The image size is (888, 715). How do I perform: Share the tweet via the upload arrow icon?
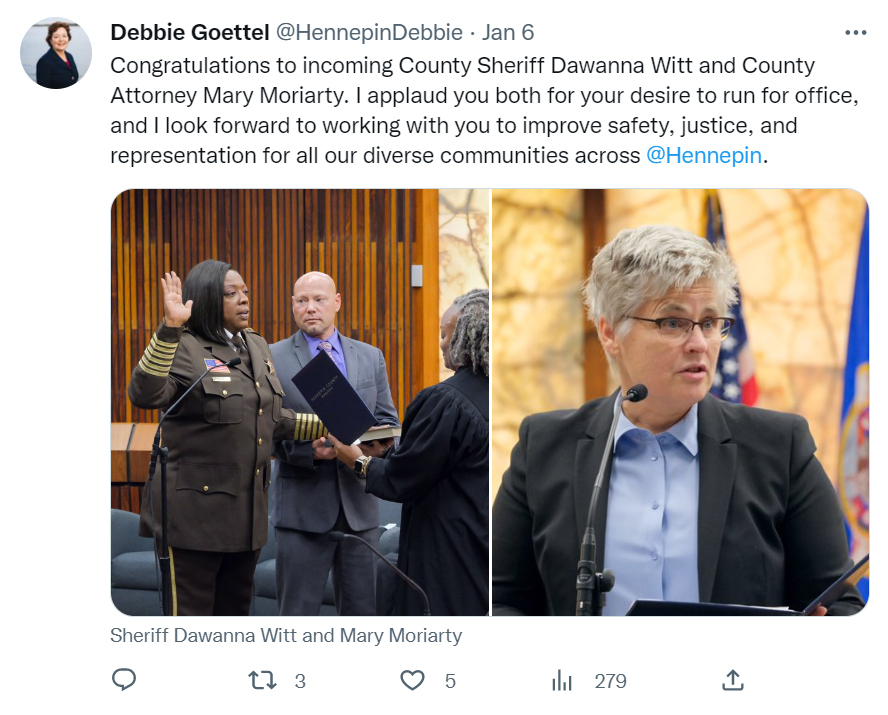tap(732, 680)
